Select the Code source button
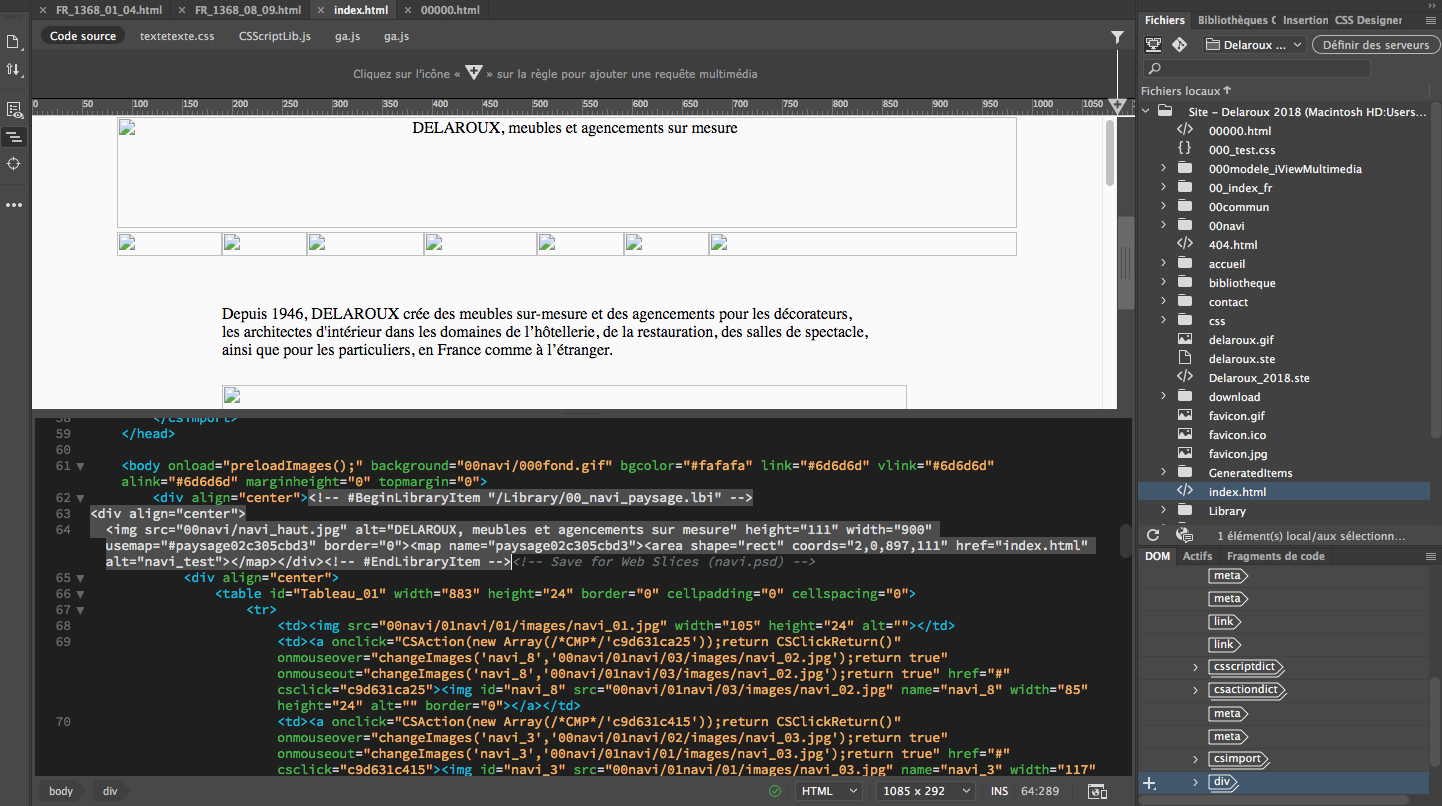 (x=83, y=36)
